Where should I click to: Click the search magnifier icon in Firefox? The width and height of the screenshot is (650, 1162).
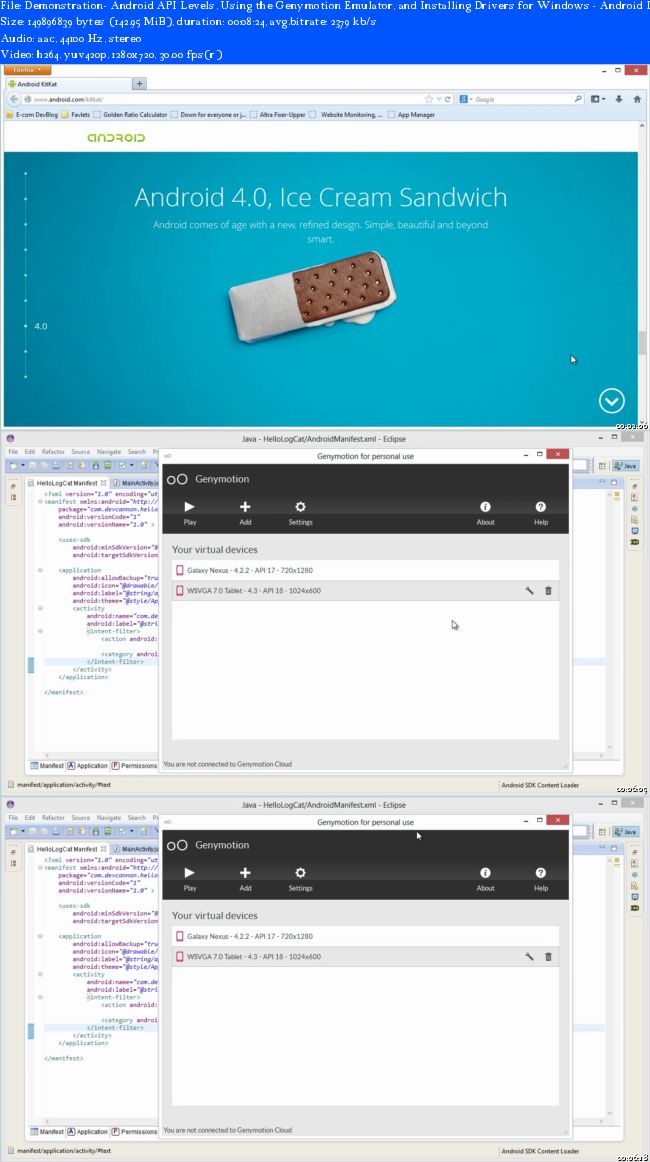click(578, 99)
